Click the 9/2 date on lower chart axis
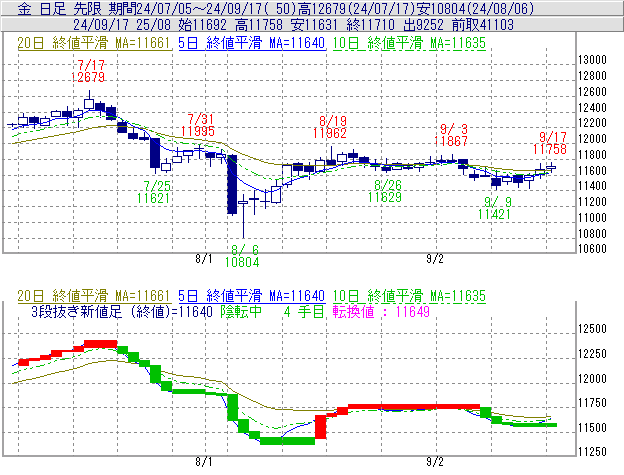The image size is (624, 475). tap(435, 462)
